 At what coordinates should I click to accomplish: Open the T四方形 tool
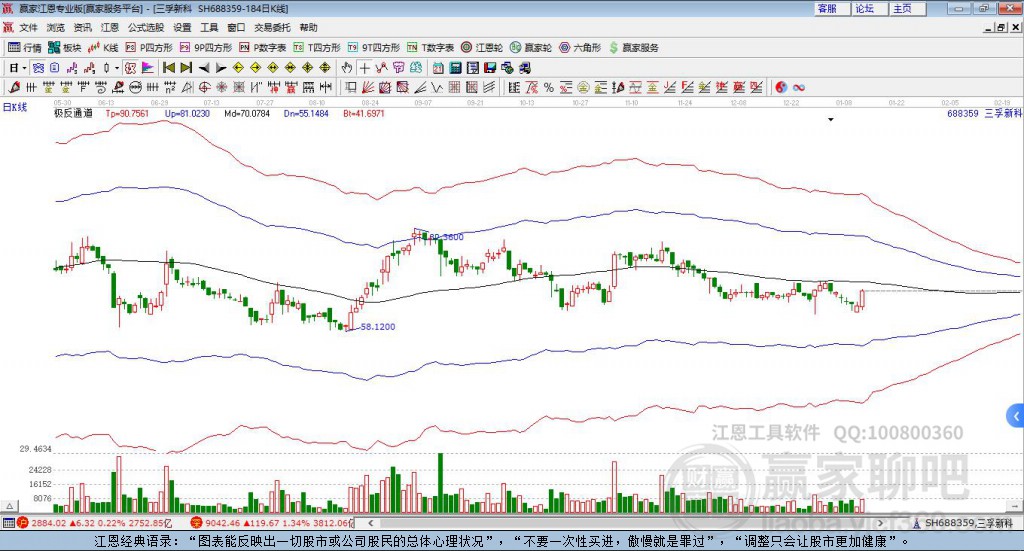317,48
